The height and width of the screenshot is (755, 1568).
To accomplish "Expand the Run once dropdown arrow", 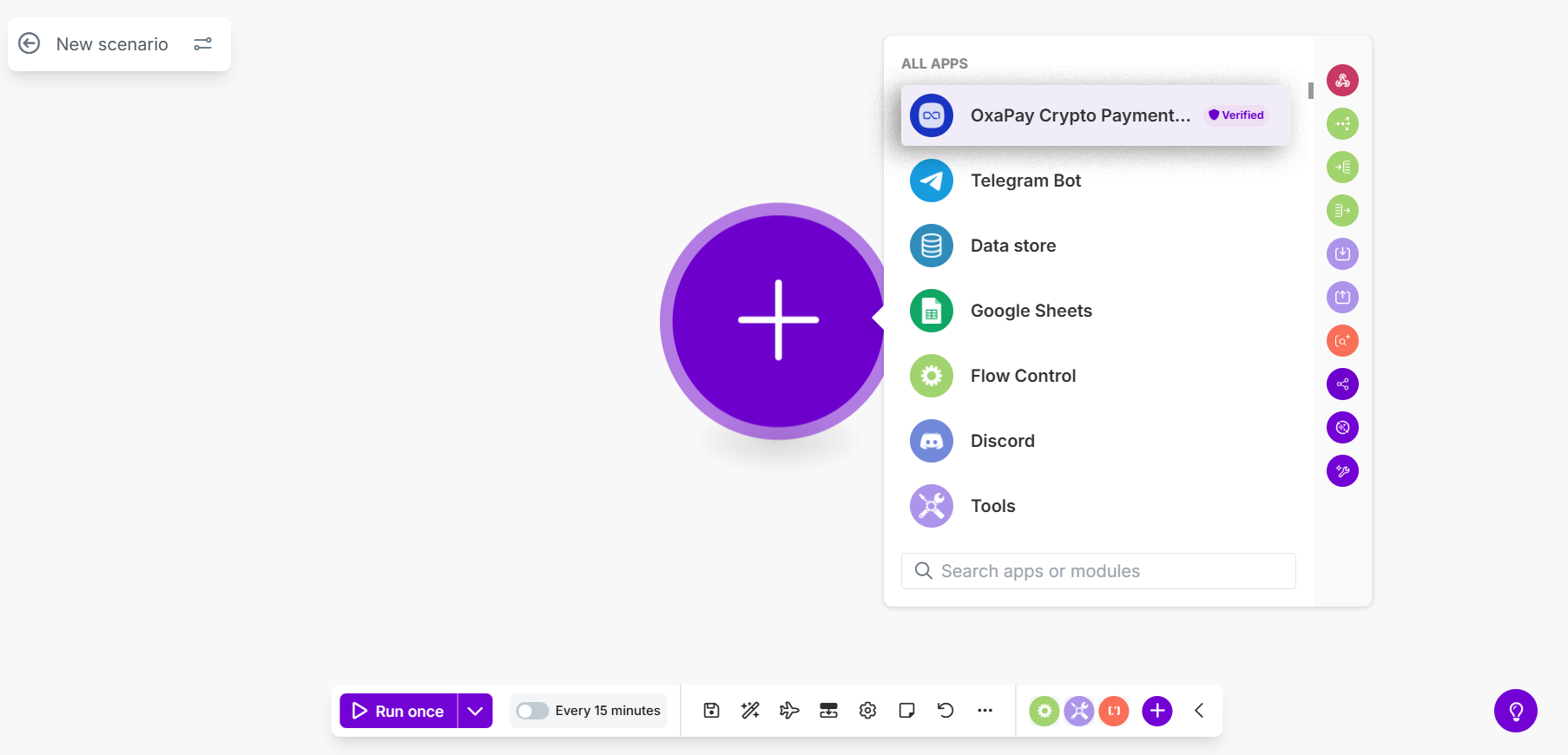I will [x=475, y=711].
